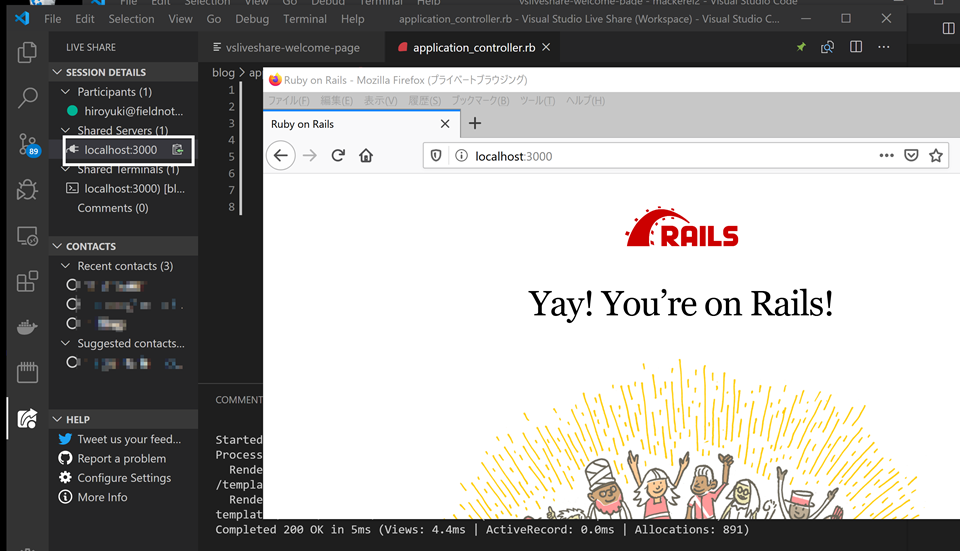The width and height of the screenshot is (960, 551).
Task: Collapse the HELP section
Action: tap(57, 419)
